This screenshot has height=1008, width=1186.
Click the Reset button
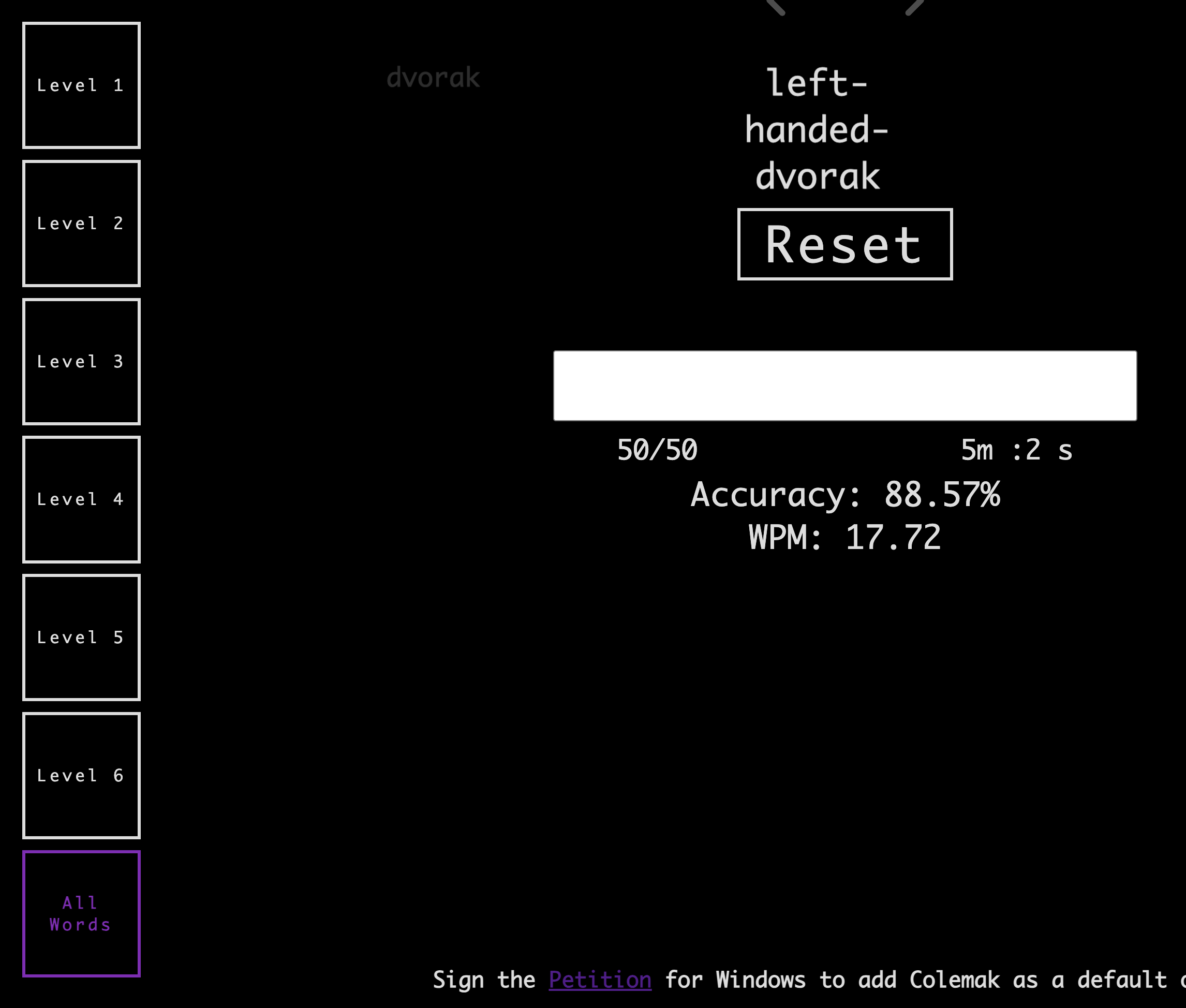pos(845,244)
